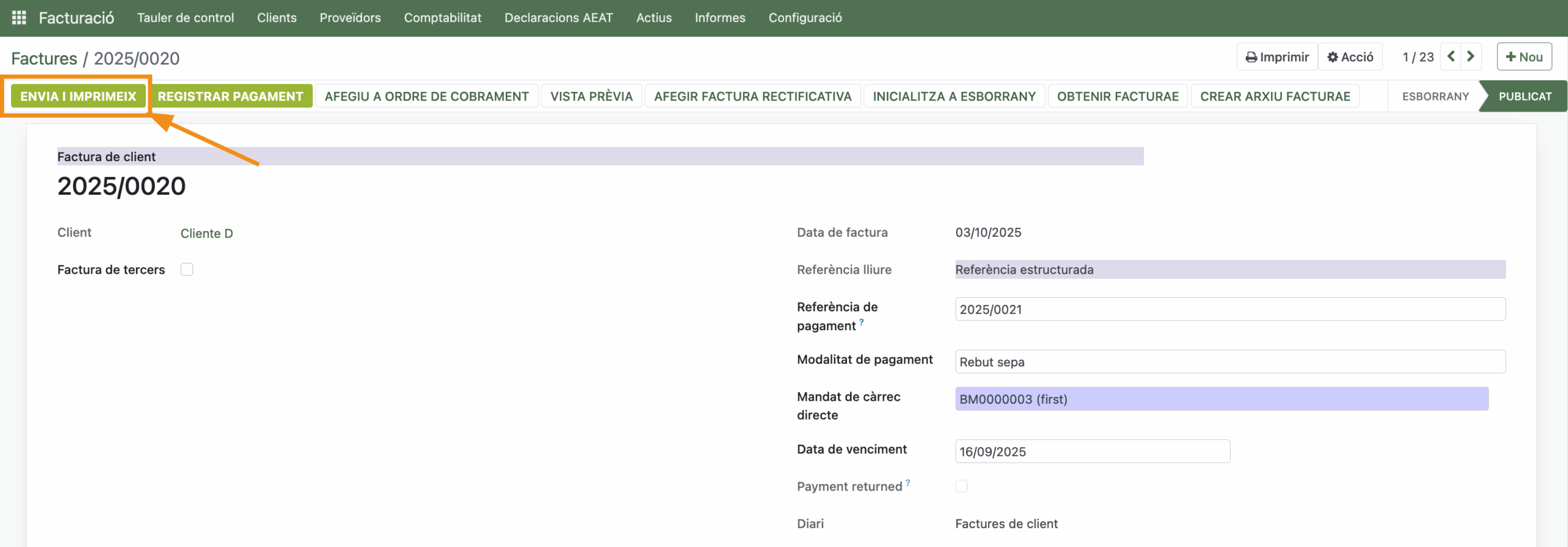Open the Acció gear menu
This screenshot has width=1568, height=547.
click(1350, 57)
